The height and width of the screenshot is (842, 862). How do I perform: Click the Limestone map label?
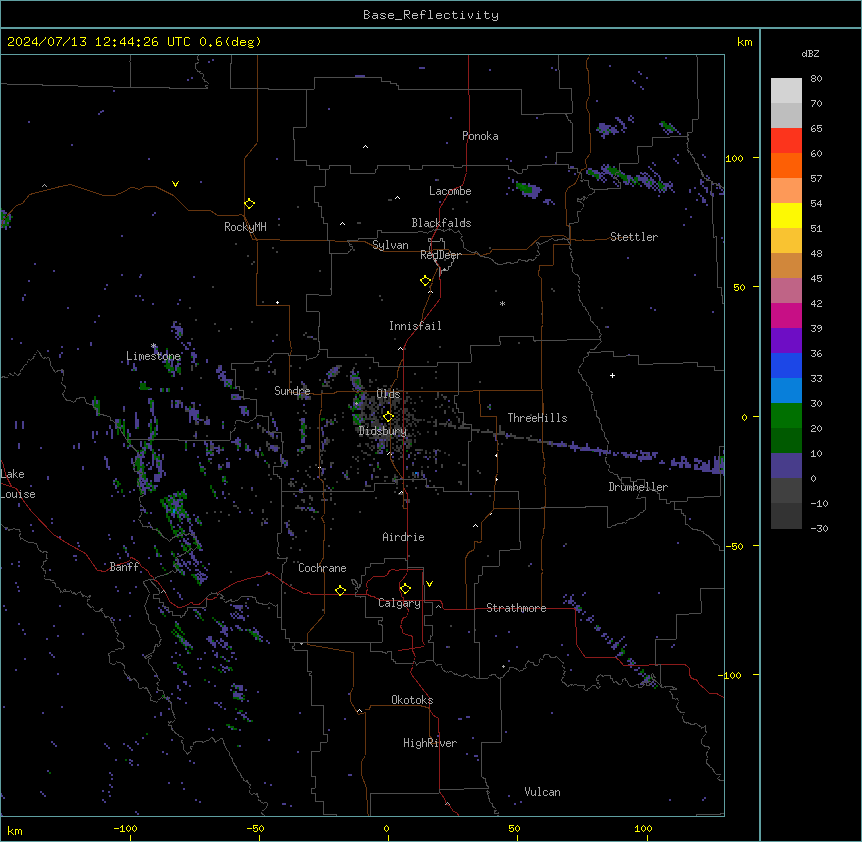tap(153, 356)
